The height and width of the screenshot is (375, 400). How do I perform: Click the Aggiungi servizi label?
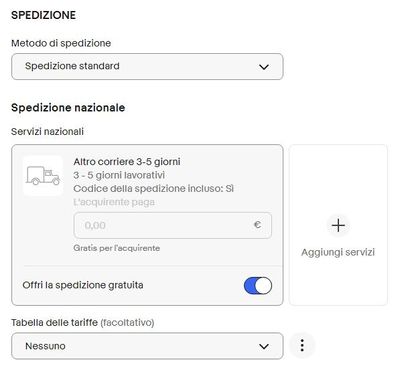[338, 252]
